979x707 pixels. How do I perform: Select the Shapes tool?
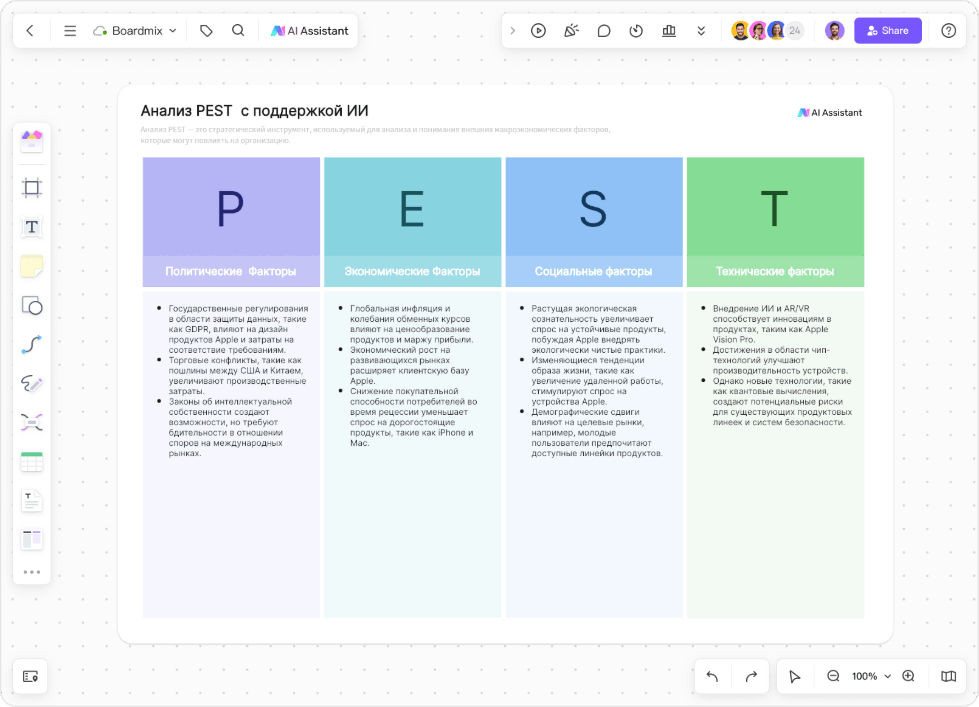[32, 305]
